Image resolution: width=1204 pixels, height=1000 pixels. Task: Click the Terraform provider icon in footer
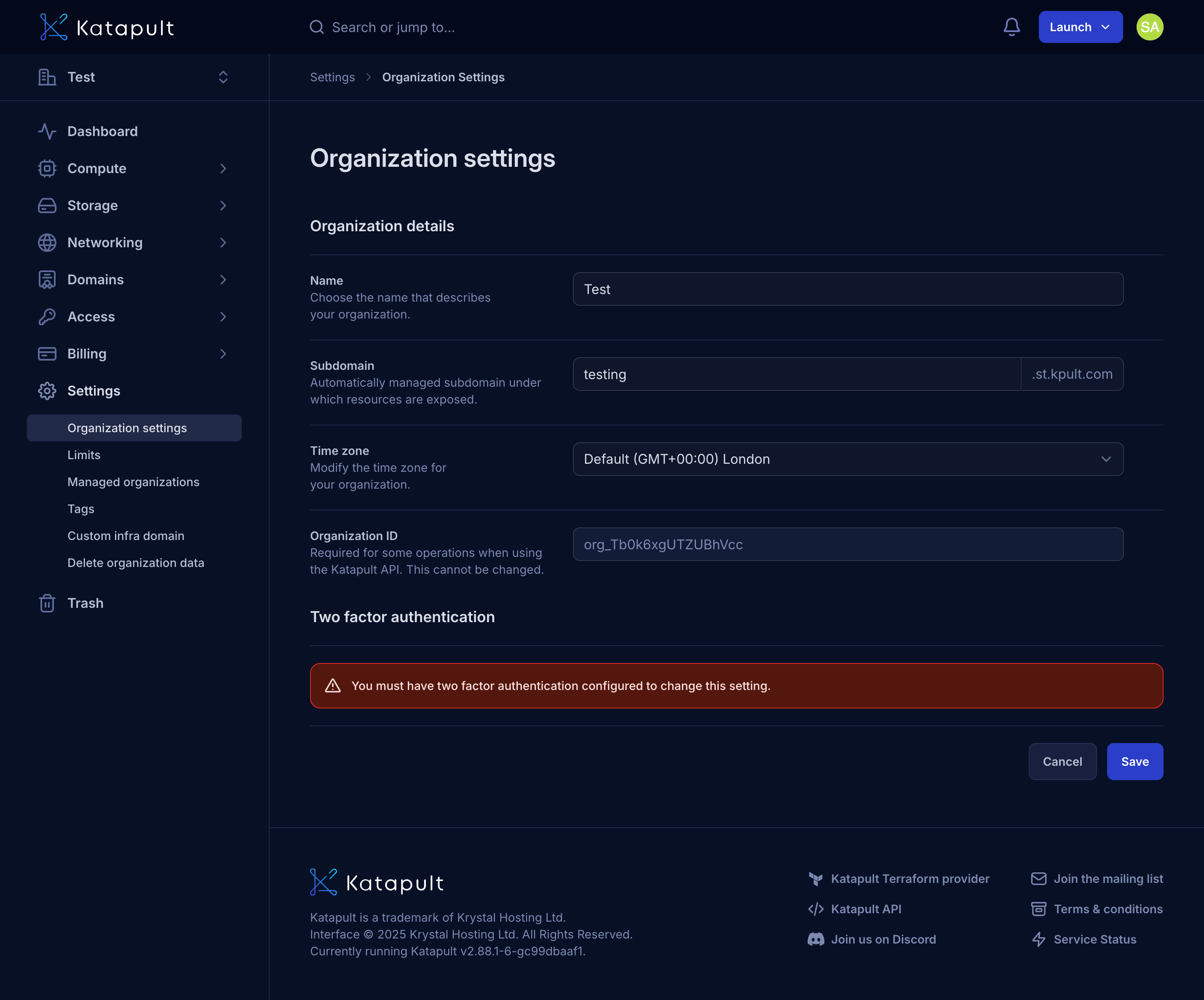[x=815, y=878]
